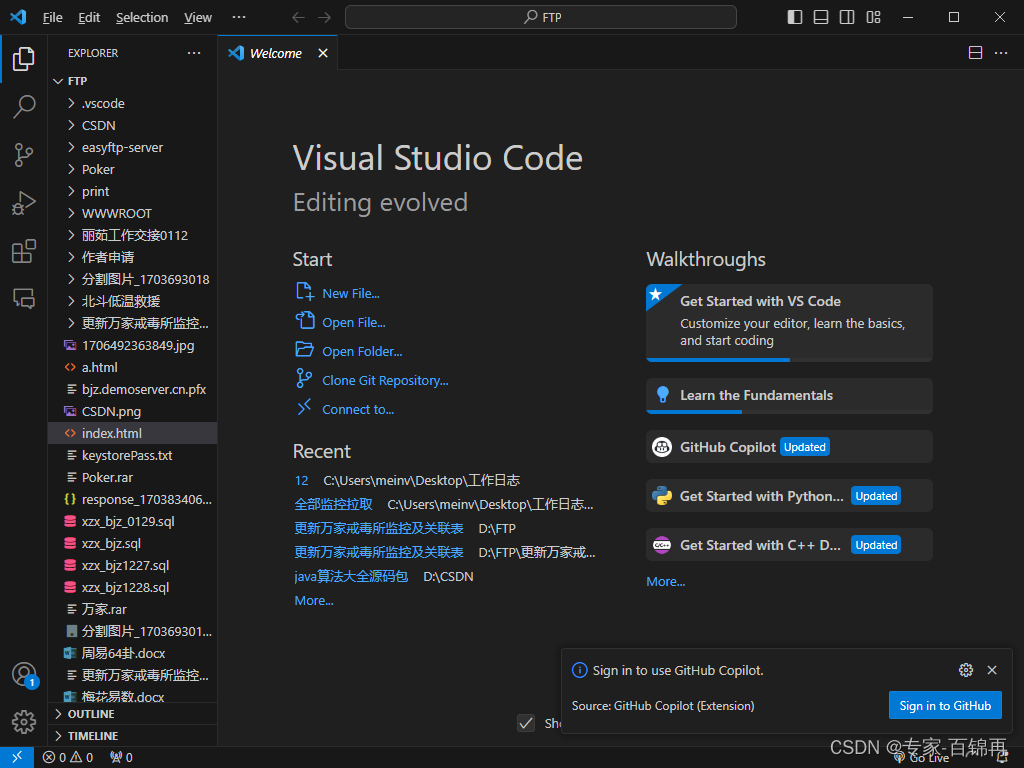Open the Explorer view in activity bar

click(x=24, y=59)
